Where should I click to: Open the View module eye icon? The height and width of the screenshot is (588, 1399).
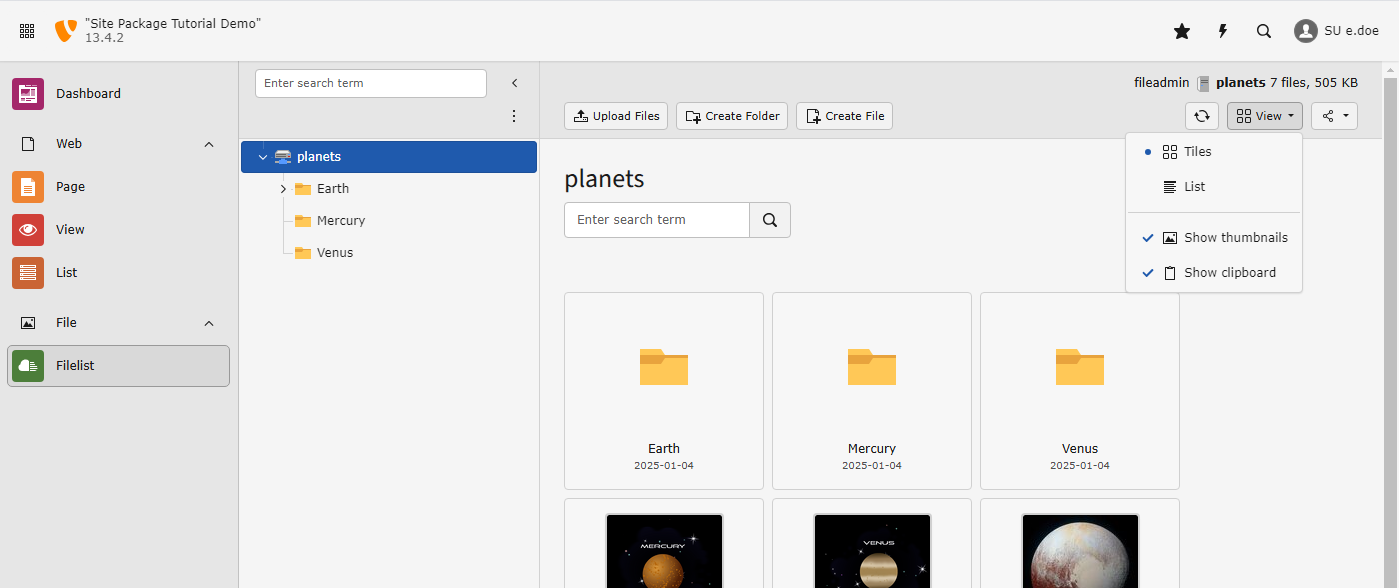point(28,229)
